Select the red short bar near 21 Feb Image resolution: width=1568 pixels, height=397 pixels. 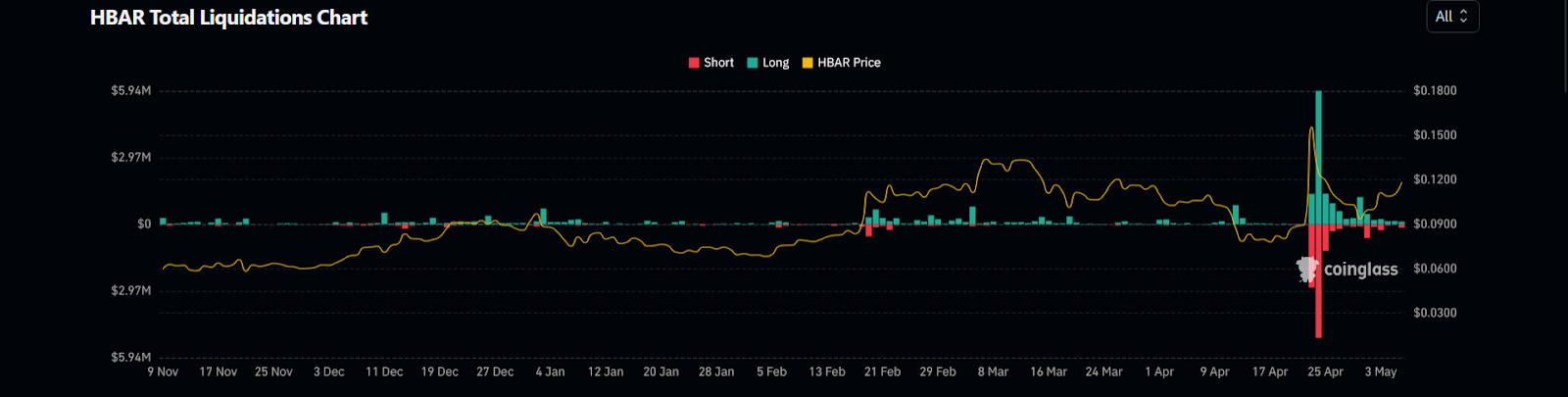point(868,230)
